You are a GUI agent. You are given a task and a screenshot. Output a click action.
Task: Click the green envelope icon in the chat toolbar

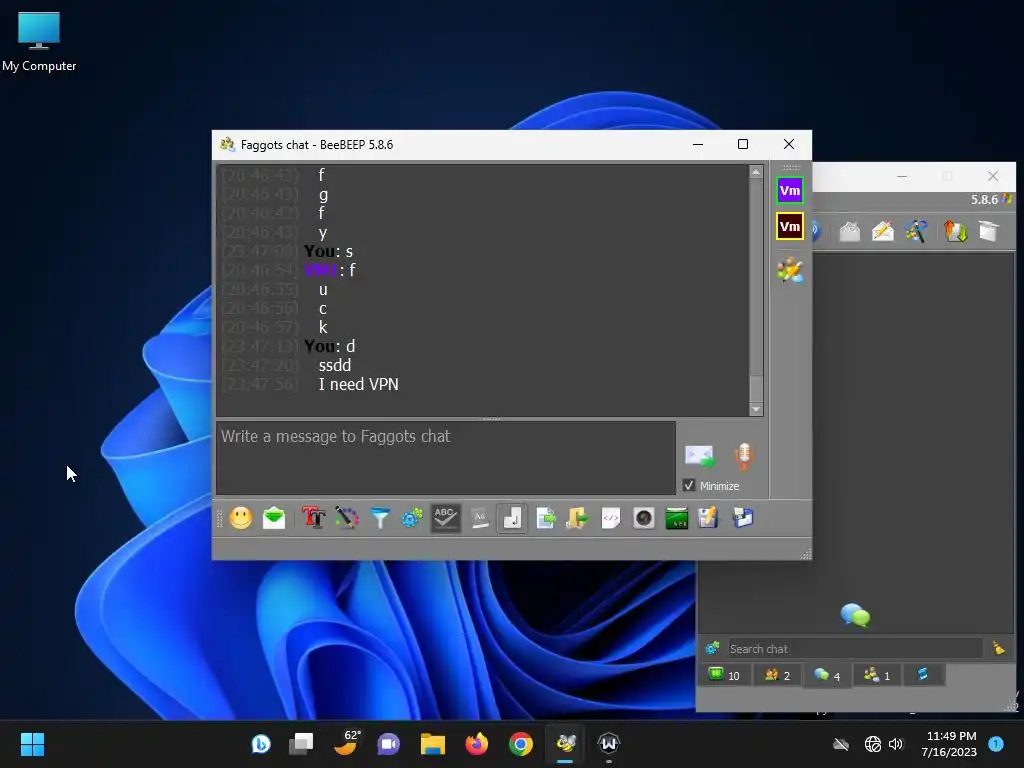click(274, 519)
